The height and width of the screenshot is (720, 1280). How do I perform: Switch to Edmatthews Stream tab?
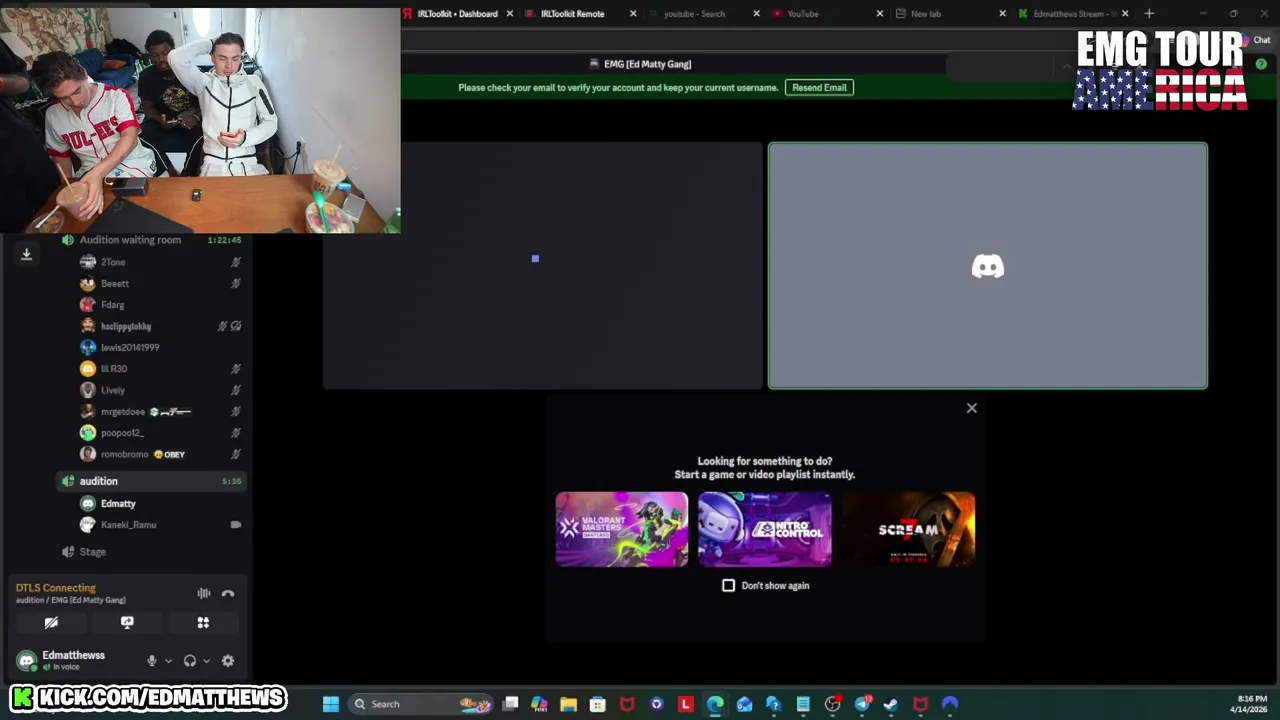pyautogui.click(x=1066, y=14)
